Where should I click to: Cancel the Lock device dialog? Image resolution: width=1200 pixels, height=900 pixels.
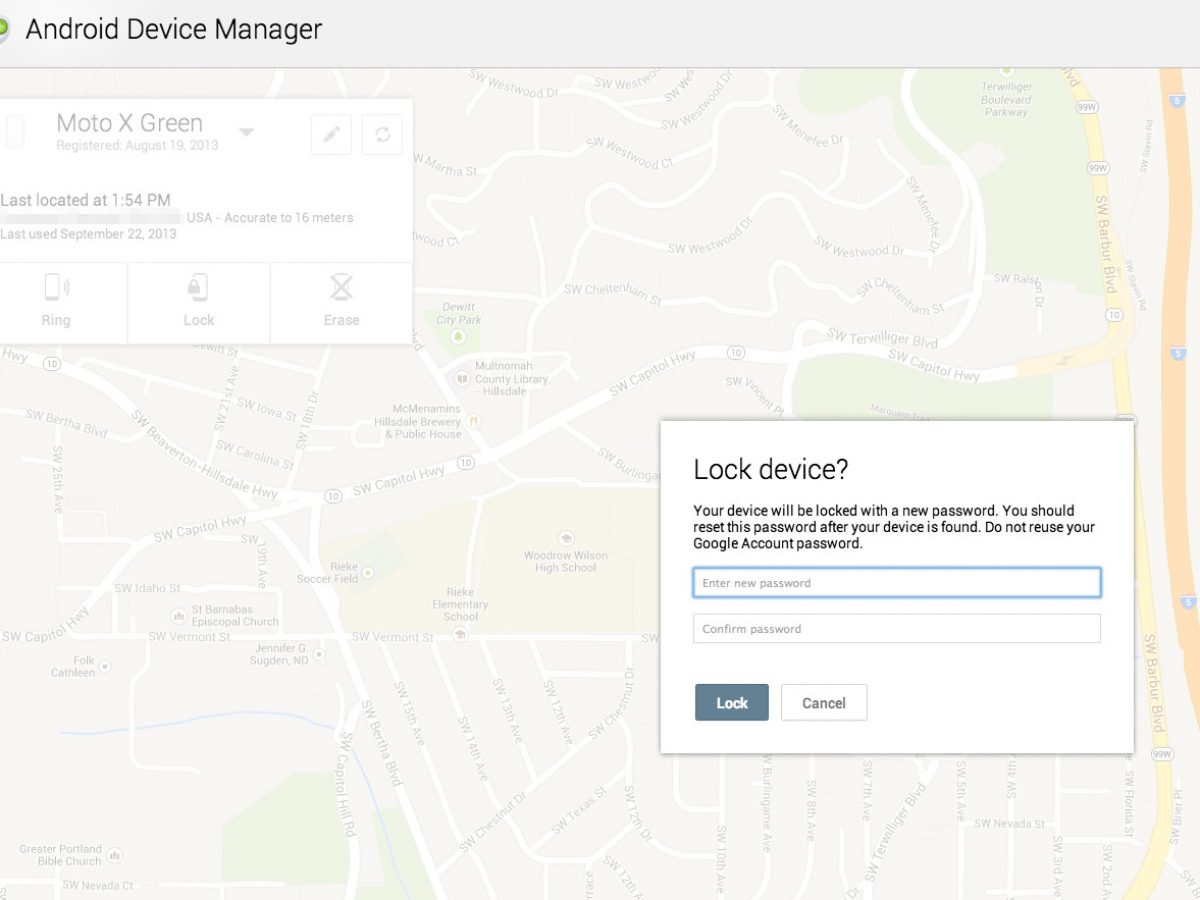(x=823, y=703)
